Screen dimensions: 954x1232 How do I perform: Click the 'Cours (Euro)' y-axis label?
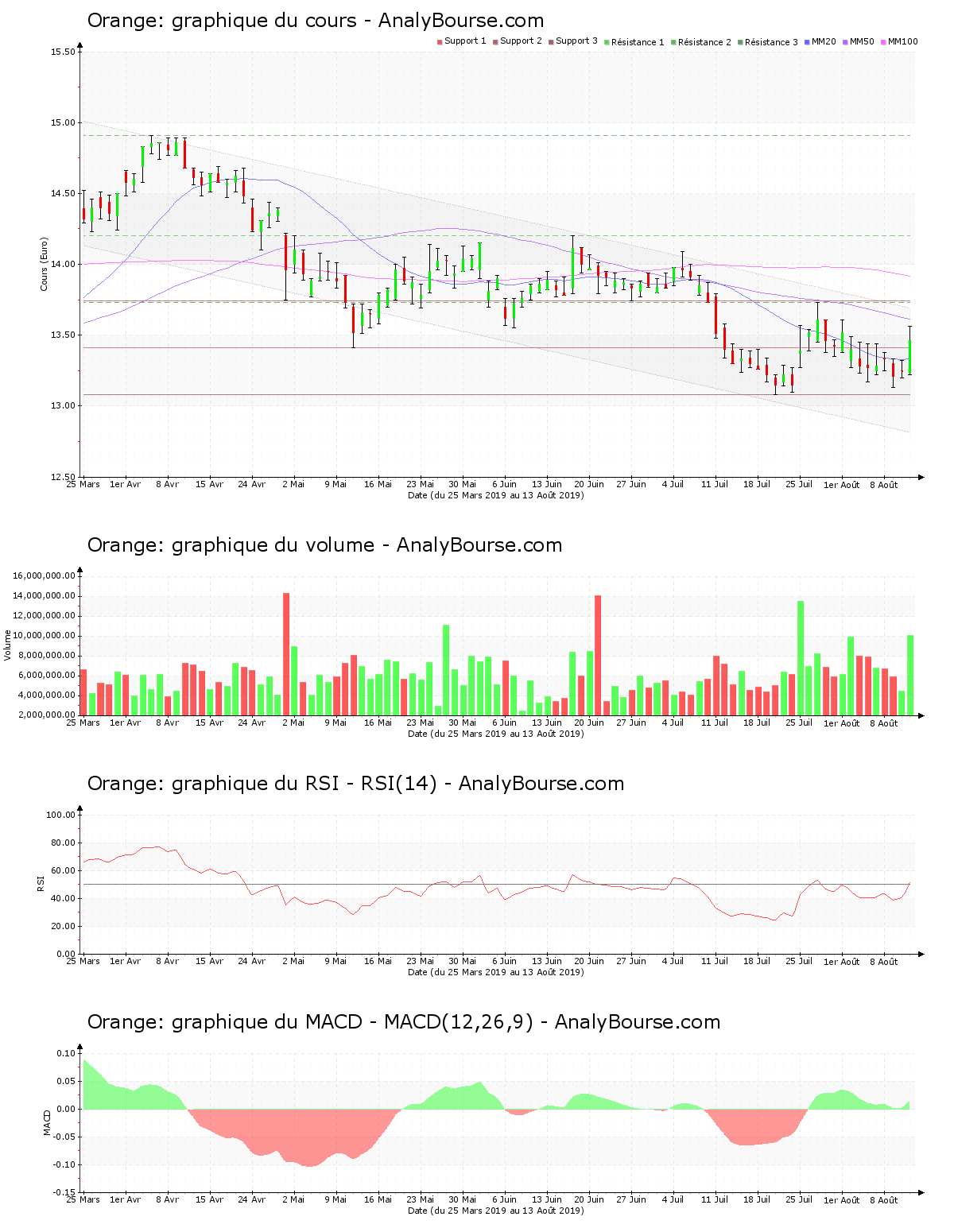click(x=45, y=264)
